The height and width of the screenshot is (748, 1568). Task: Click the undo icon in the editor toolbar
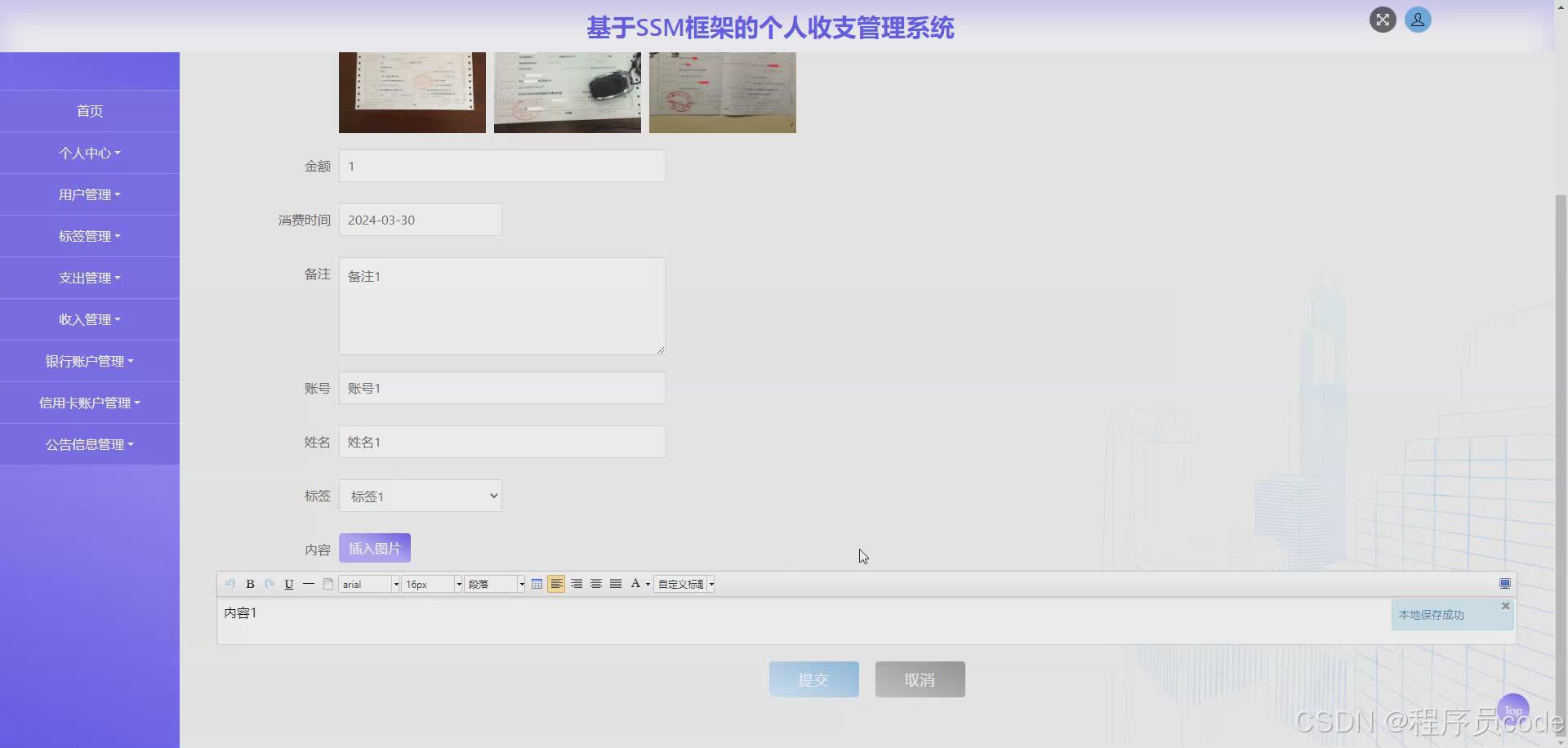(x=229, y=584)
